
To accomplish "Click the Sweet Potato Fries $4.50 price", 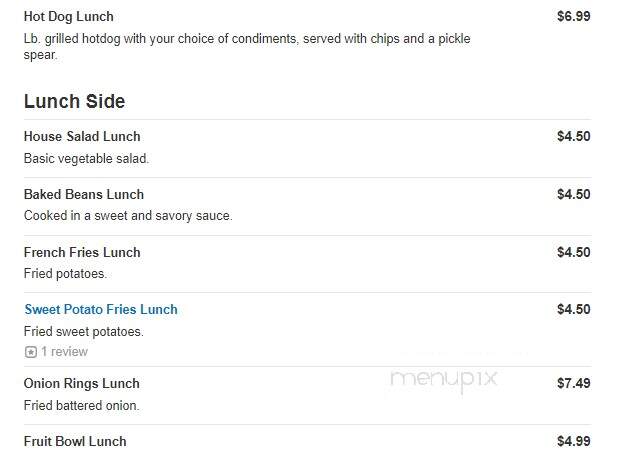I will tap(574, 309).
